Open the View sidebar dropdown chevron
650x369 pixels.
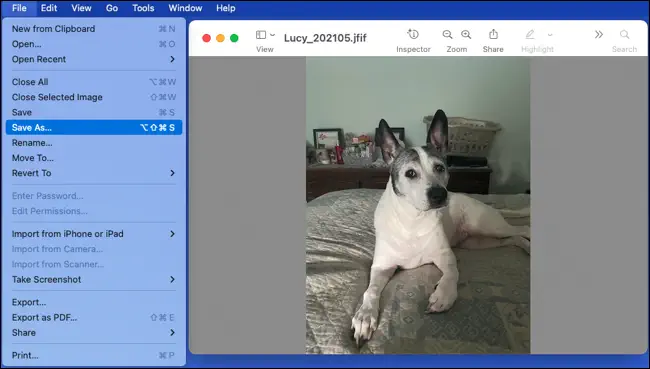[x=272, y=35]
